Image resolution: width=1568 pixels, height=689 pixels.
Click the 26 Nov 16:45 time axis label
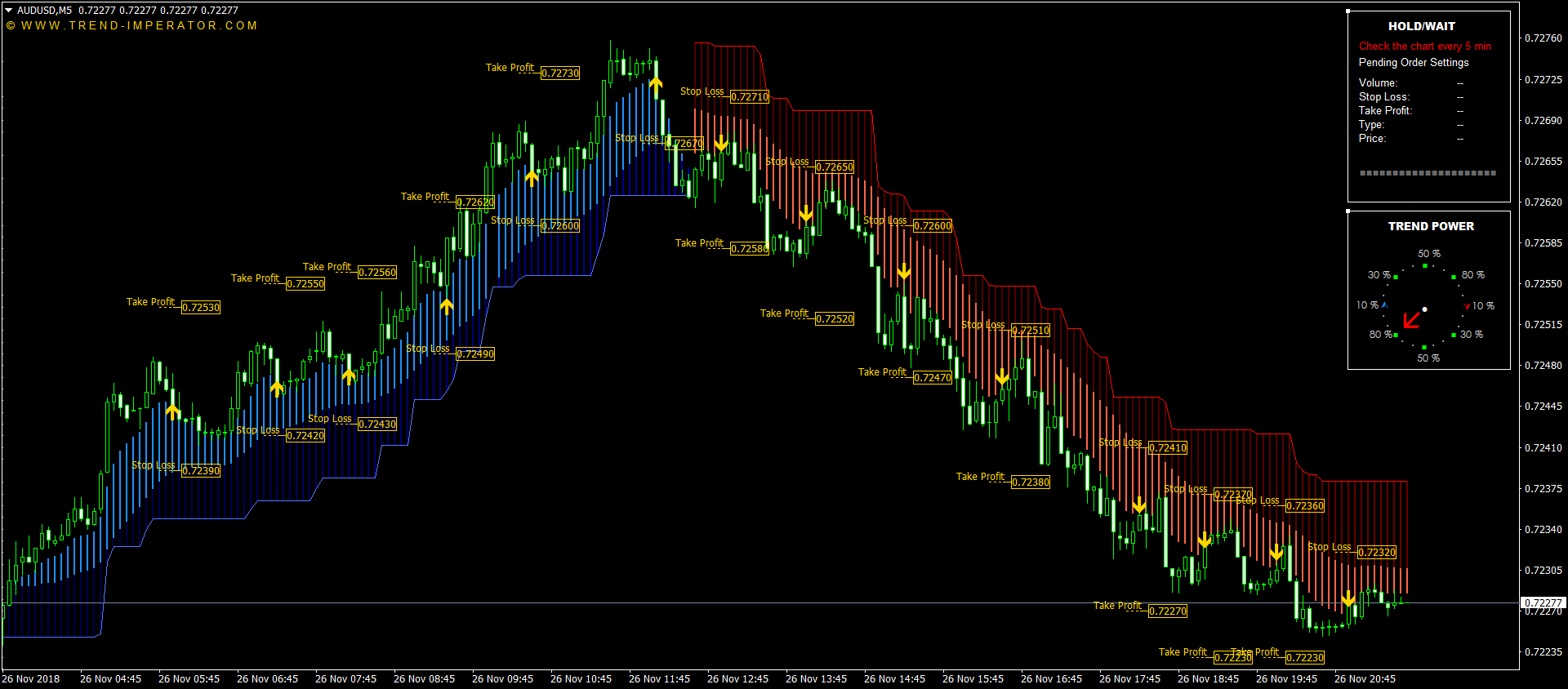pos(1051,679)
